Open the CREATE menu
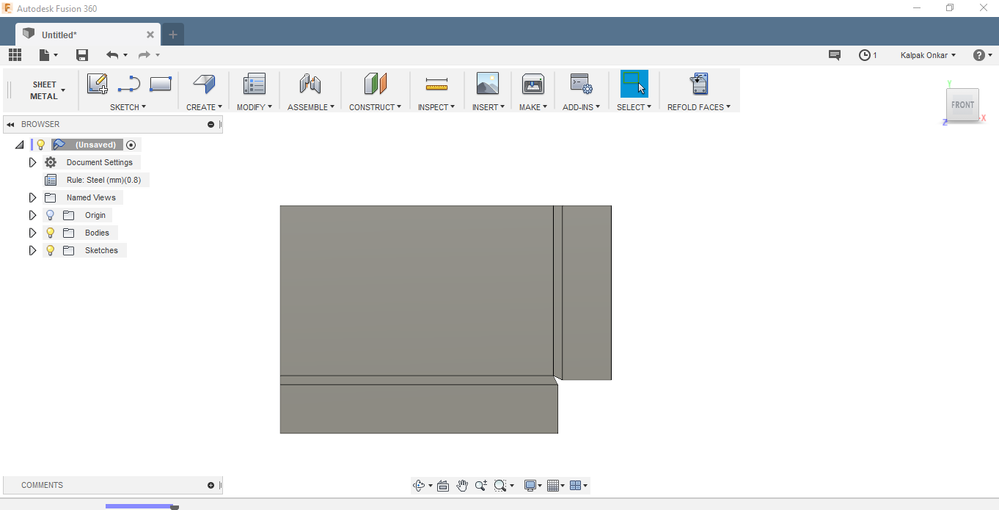The height and width of the screenshot is (510, 999). tap(204, 107)
